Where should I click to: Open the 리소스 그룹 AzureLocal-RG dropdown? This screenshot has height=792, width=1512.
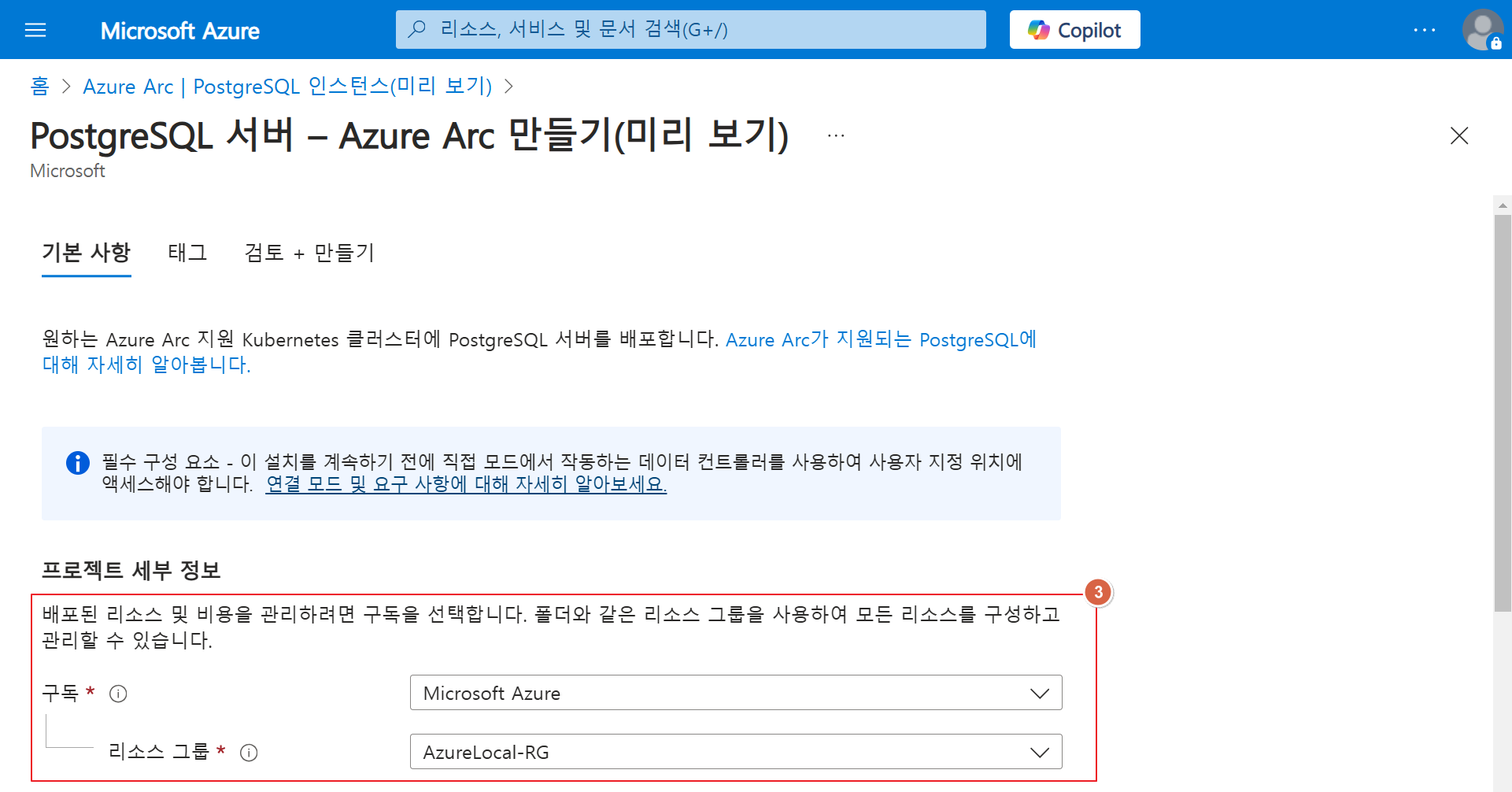[736, 752]
